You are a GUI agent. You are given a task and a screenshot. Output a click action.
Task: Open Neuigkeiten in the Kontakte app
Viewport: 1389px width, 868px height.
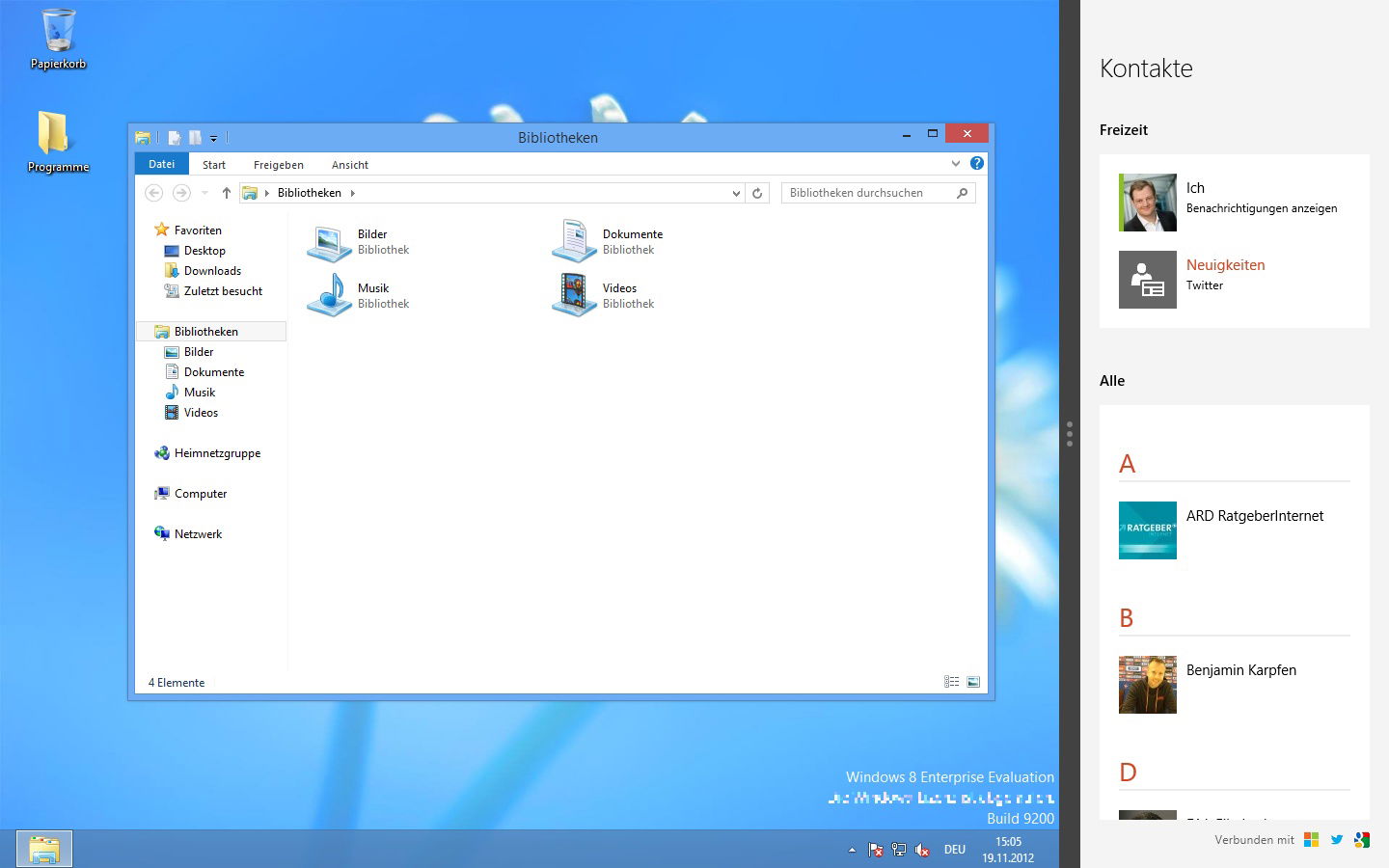point(1225,265)
